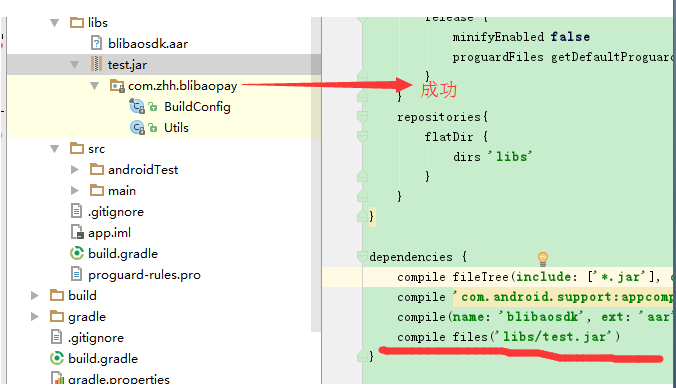The image size is (676, 388).
Task: Fold the flatDir block gutter marker
Action: tap(362, 137)
